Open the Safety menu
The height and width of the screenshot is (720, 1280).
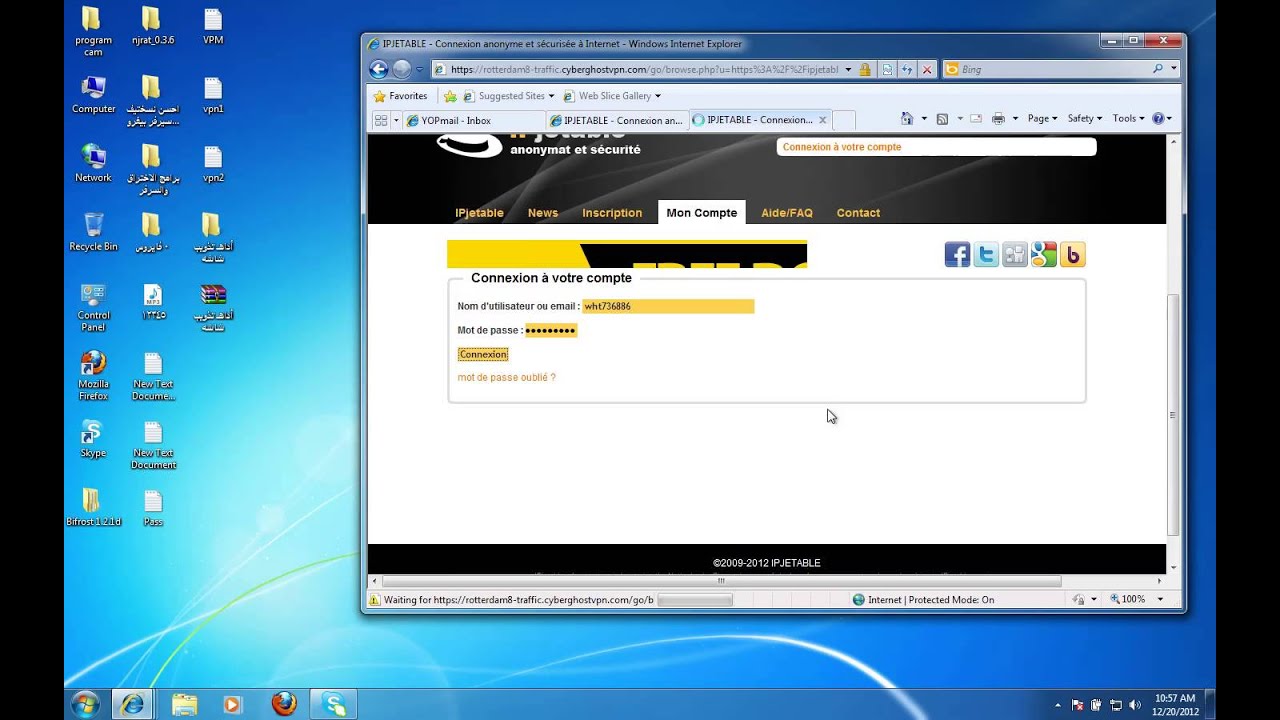(x=1085, y=118)
